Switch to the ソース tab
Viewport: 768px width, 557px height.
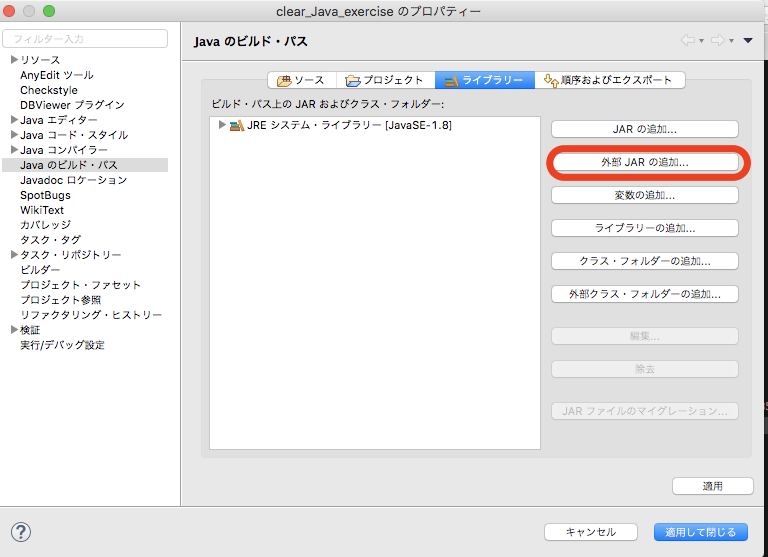pos(302,80)
